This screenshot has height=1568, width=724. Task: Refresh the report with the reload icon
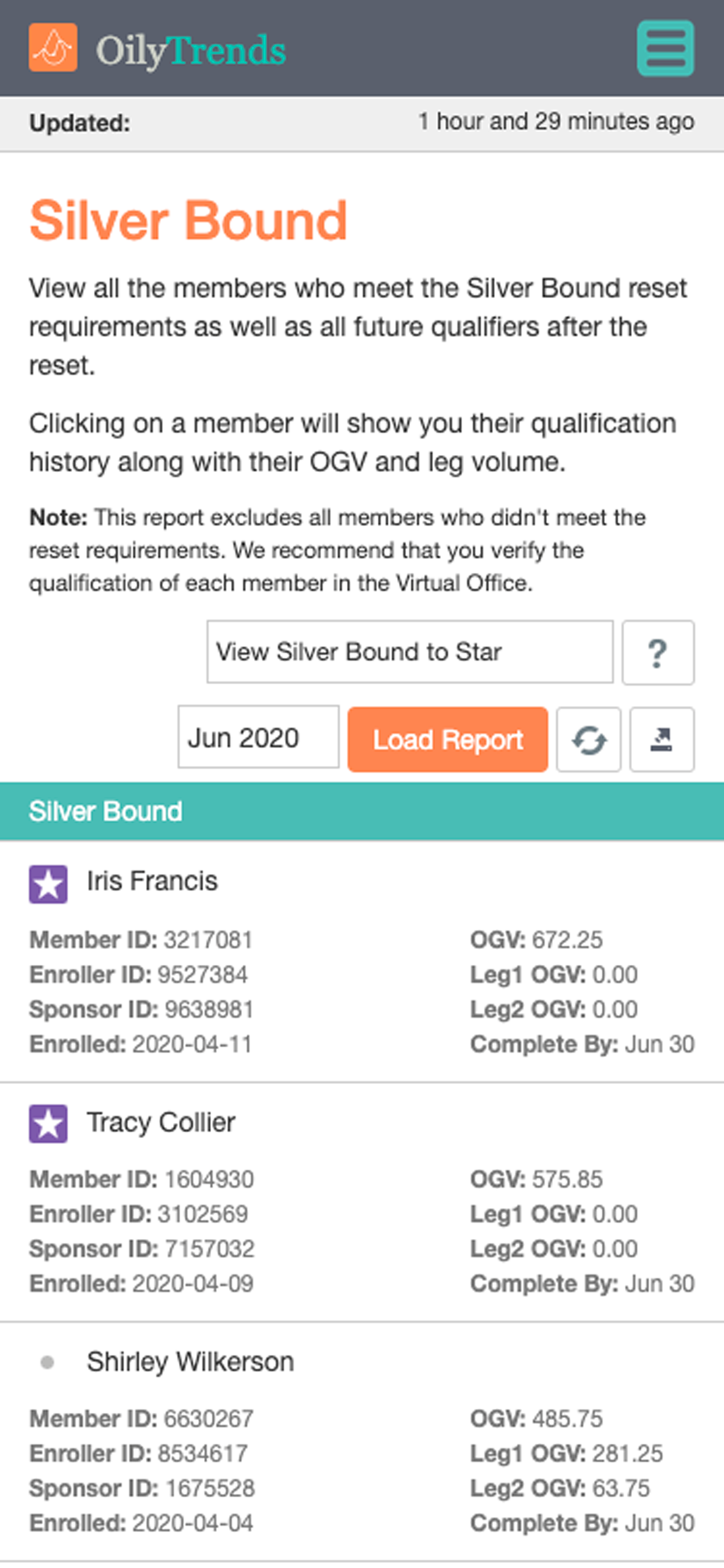[588, 740]
